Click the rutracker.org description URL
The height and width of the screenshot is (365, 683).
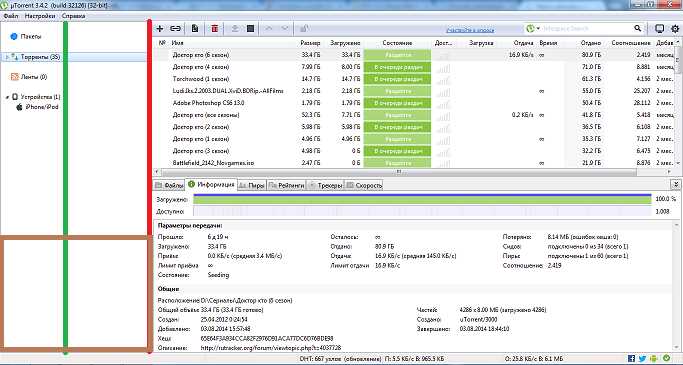point(270,348)
